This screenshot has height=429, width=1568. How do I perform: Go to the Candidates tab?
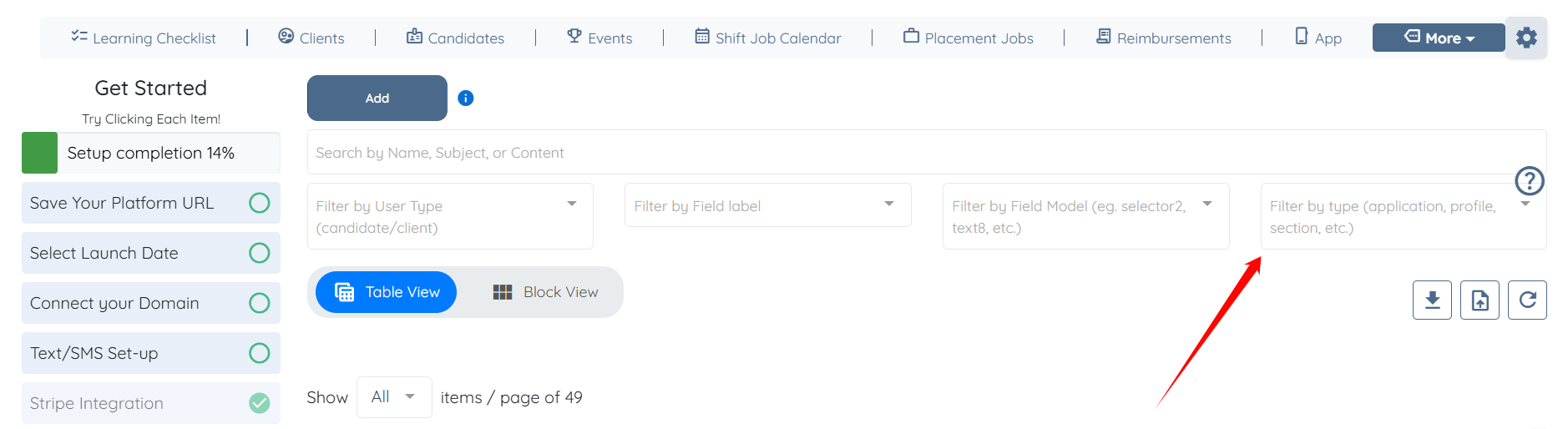(x=455, y=38)
